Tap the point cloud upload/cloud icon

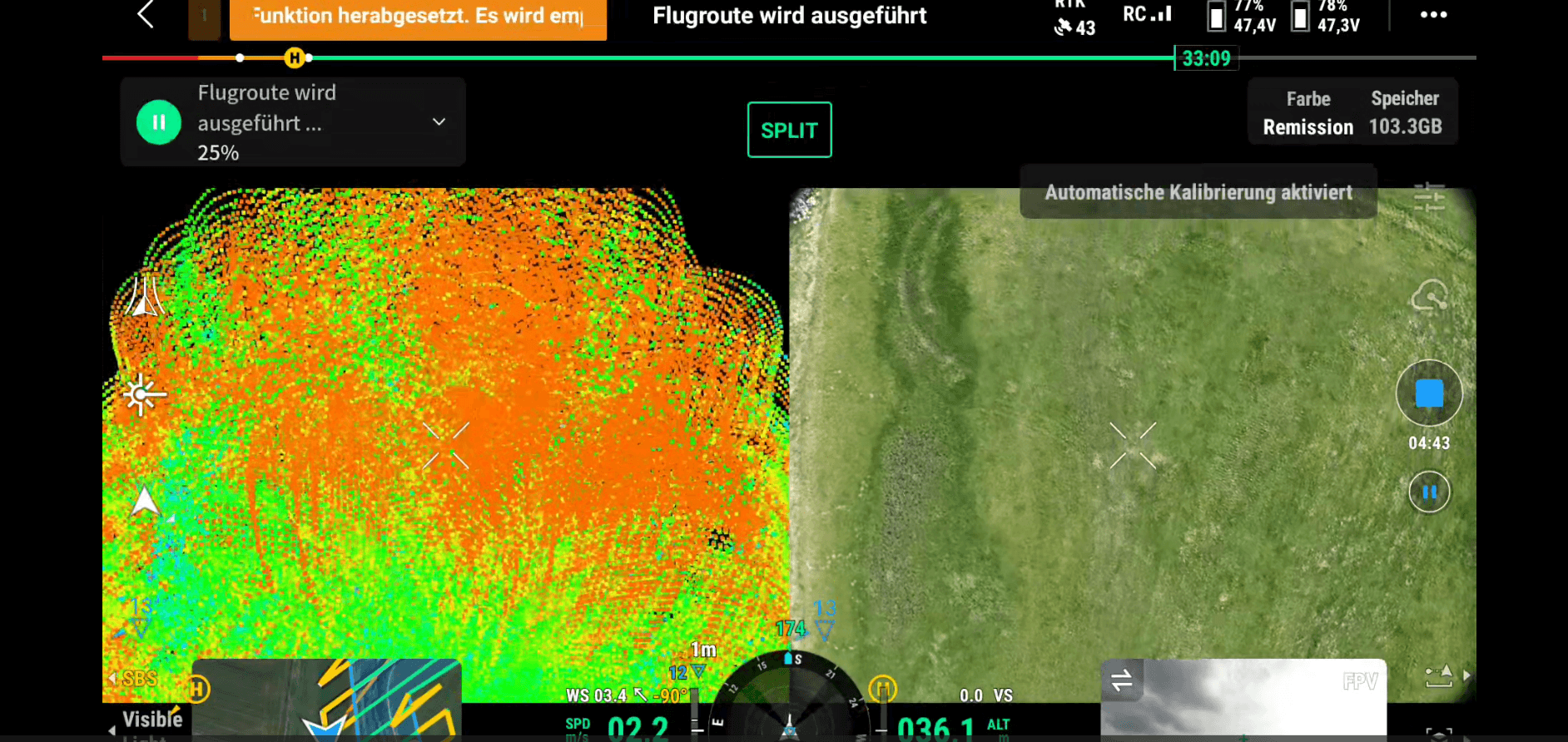1429,295
